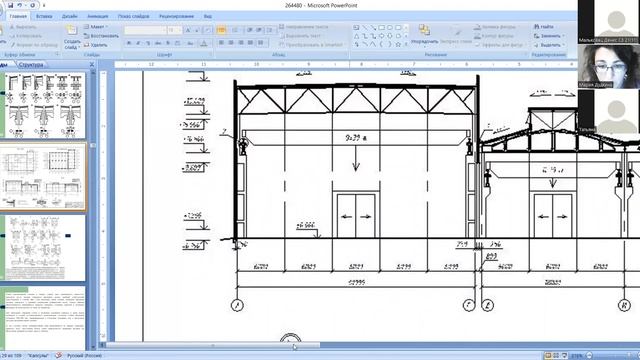This screenshot has width=640, height=360.
Task: Click the Восстановить reset slide button
Action: [x=101, y=36]
